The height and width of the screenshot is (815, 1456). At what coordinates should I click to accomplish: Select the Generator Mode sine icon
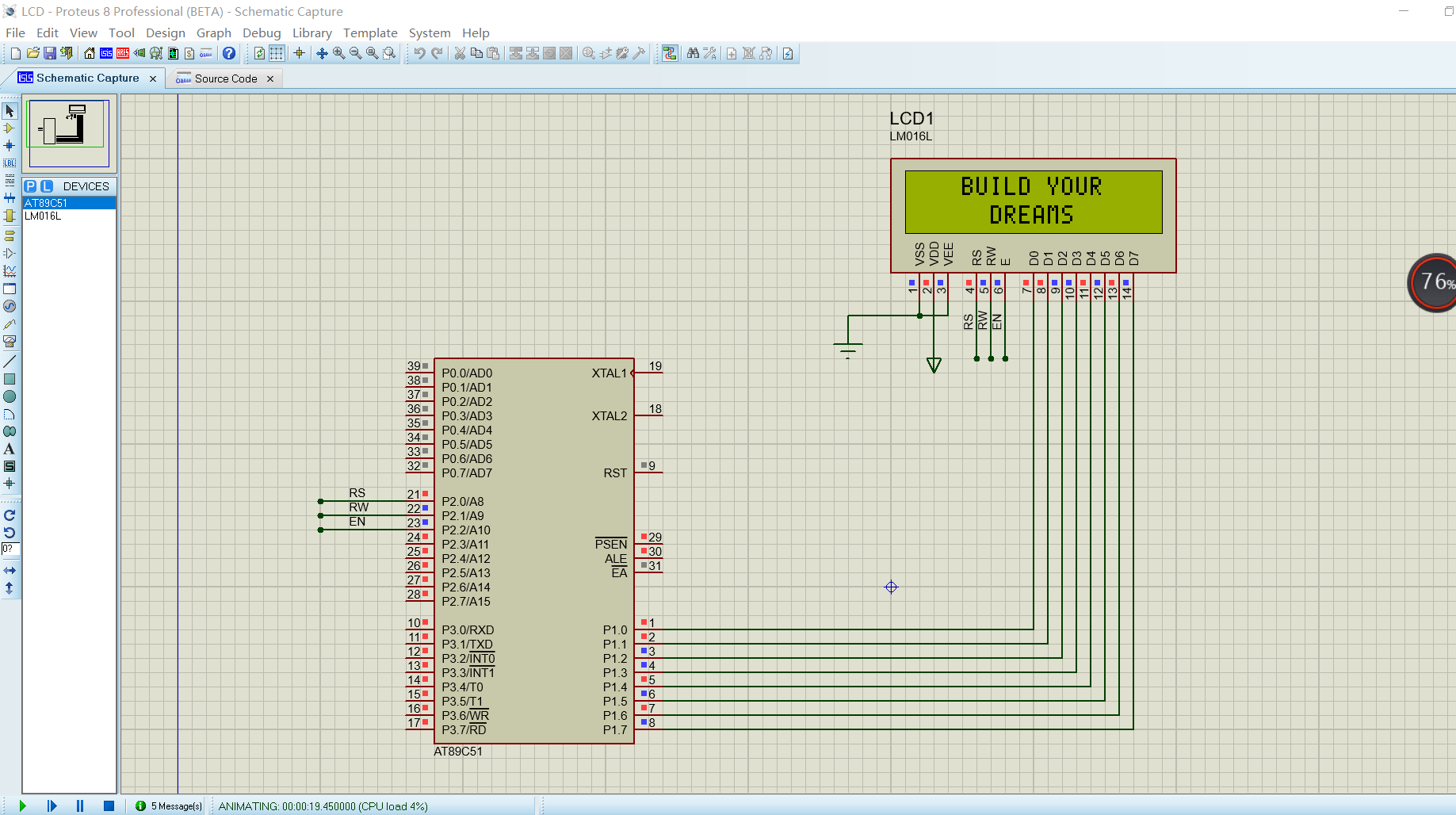click(x=10, y=306)
